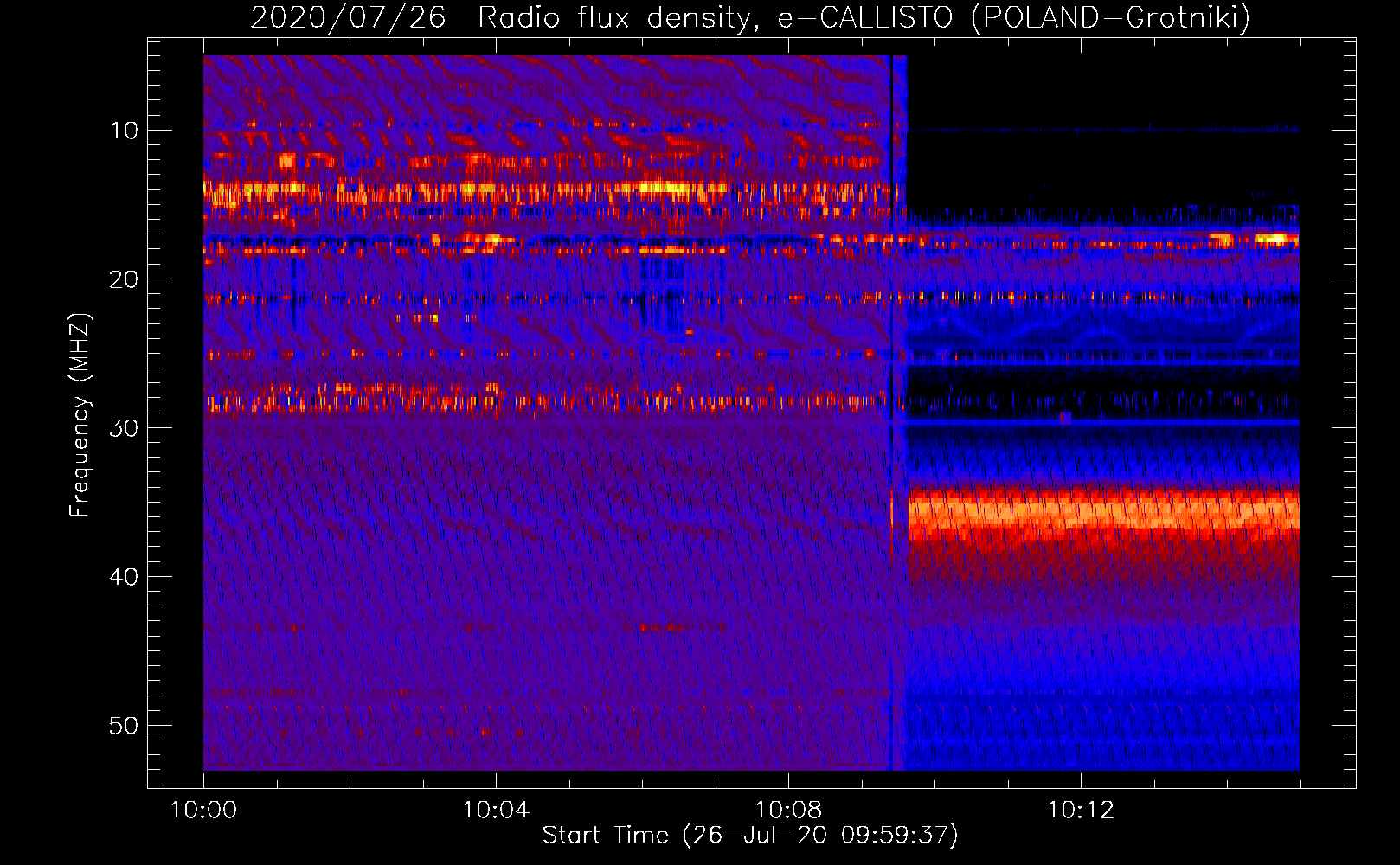Click the 'Frequency (MHZ)' axis label

[80, 414]
